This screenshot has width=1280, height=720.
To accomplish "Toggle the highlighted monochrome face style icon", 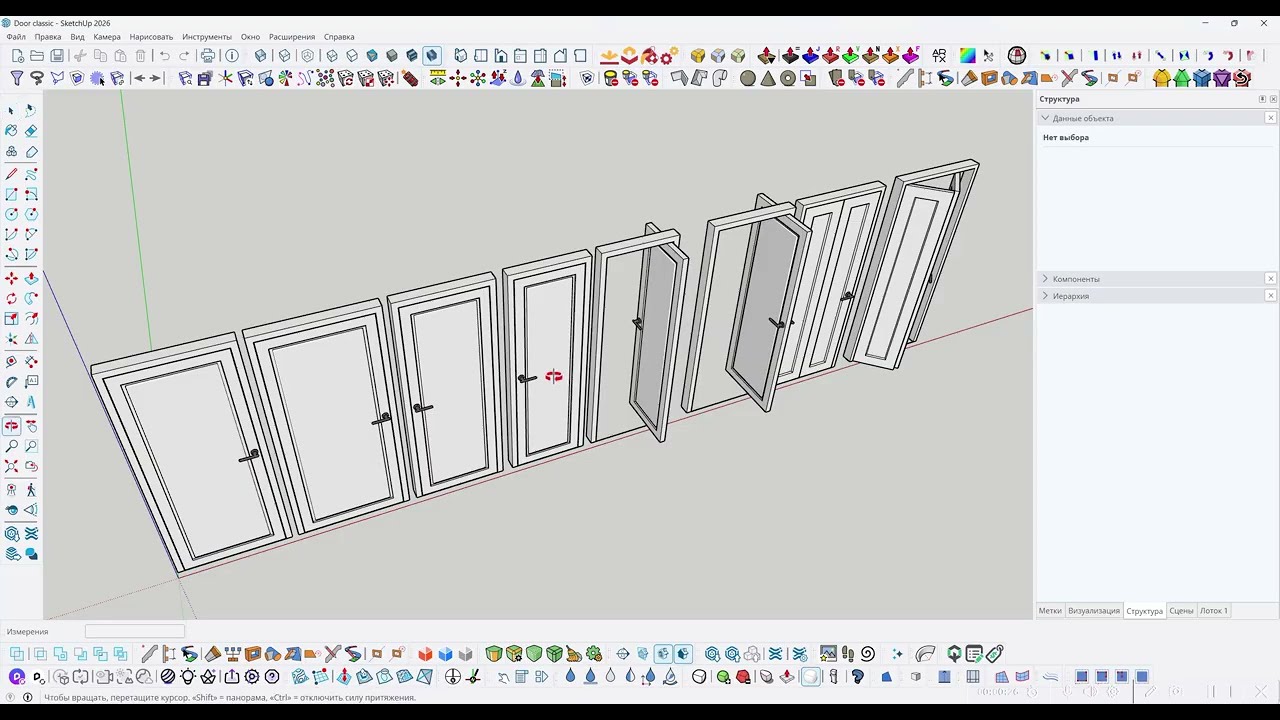I will [431, 56].
